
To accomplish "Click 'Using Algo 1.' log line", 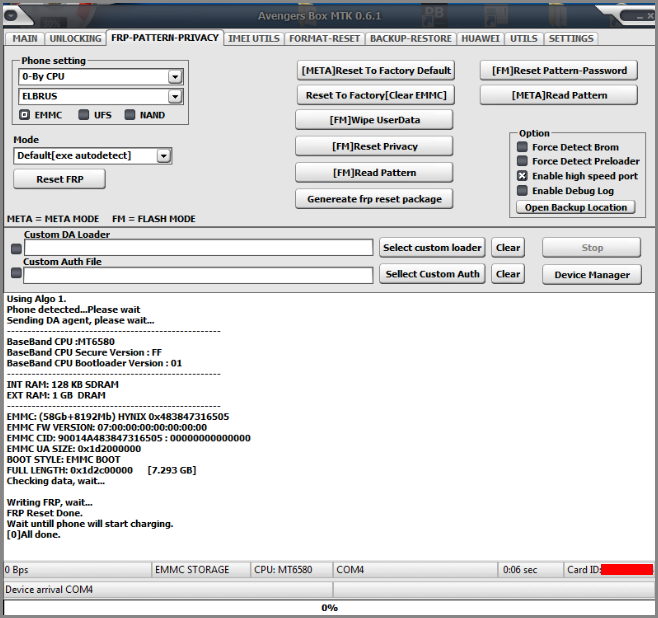I will [x=36, y=299].
